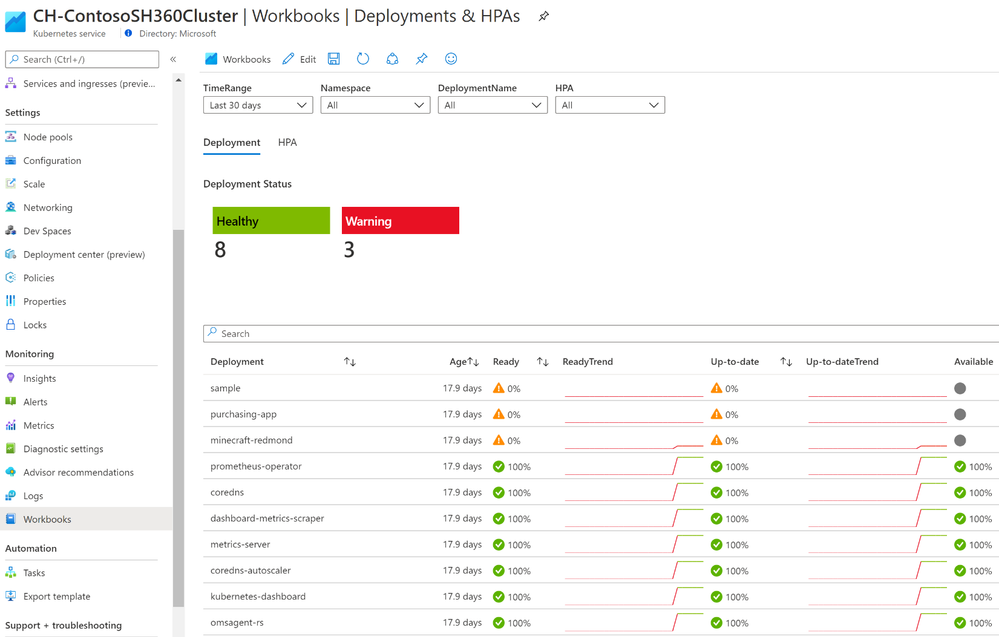Save the workbook with the floppy disk icon
The image size is (999, 637).
[x=334, y=59]
